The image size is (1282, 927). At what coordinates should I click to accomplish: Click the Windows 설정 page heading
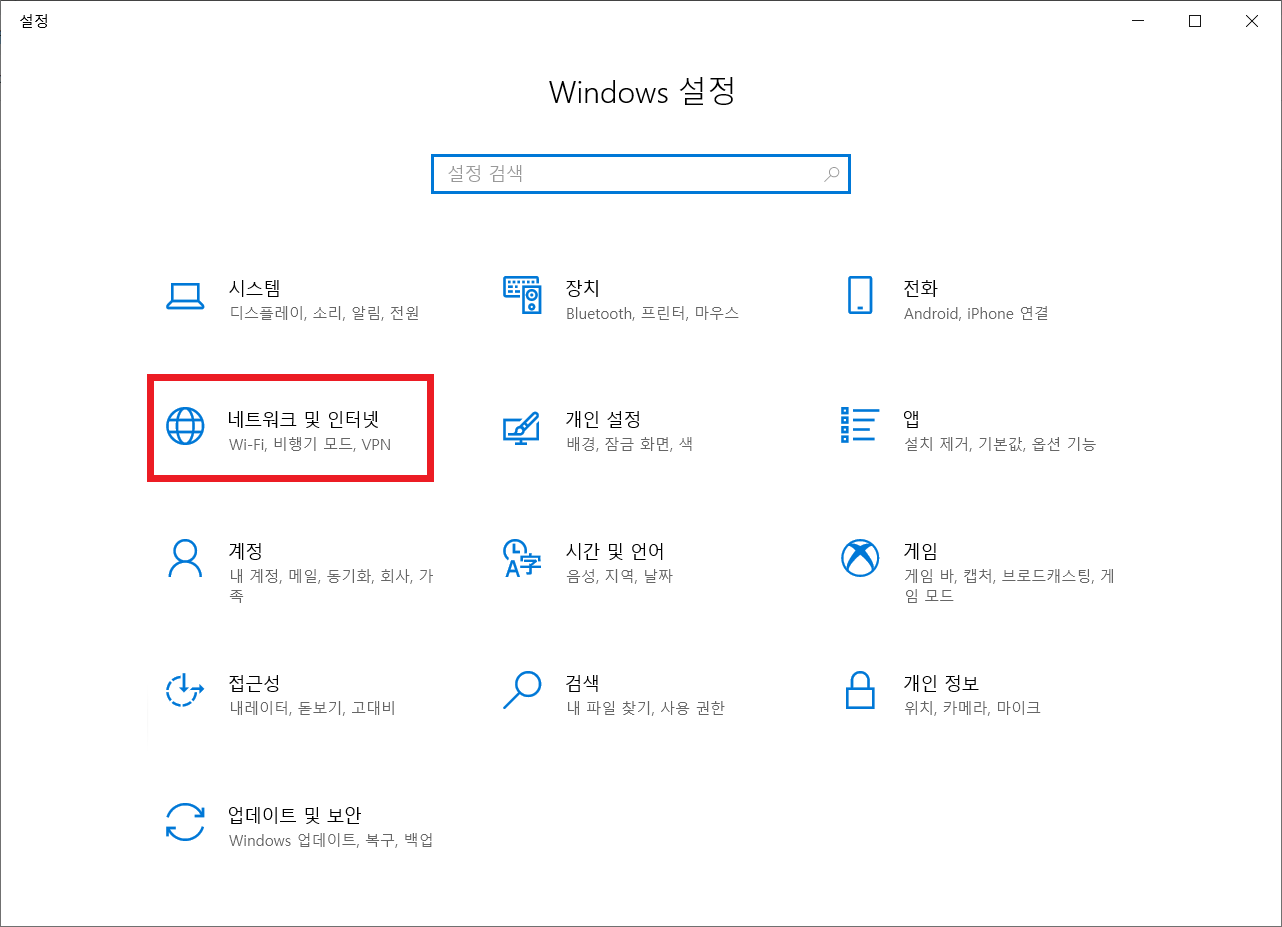click(642, 92)
